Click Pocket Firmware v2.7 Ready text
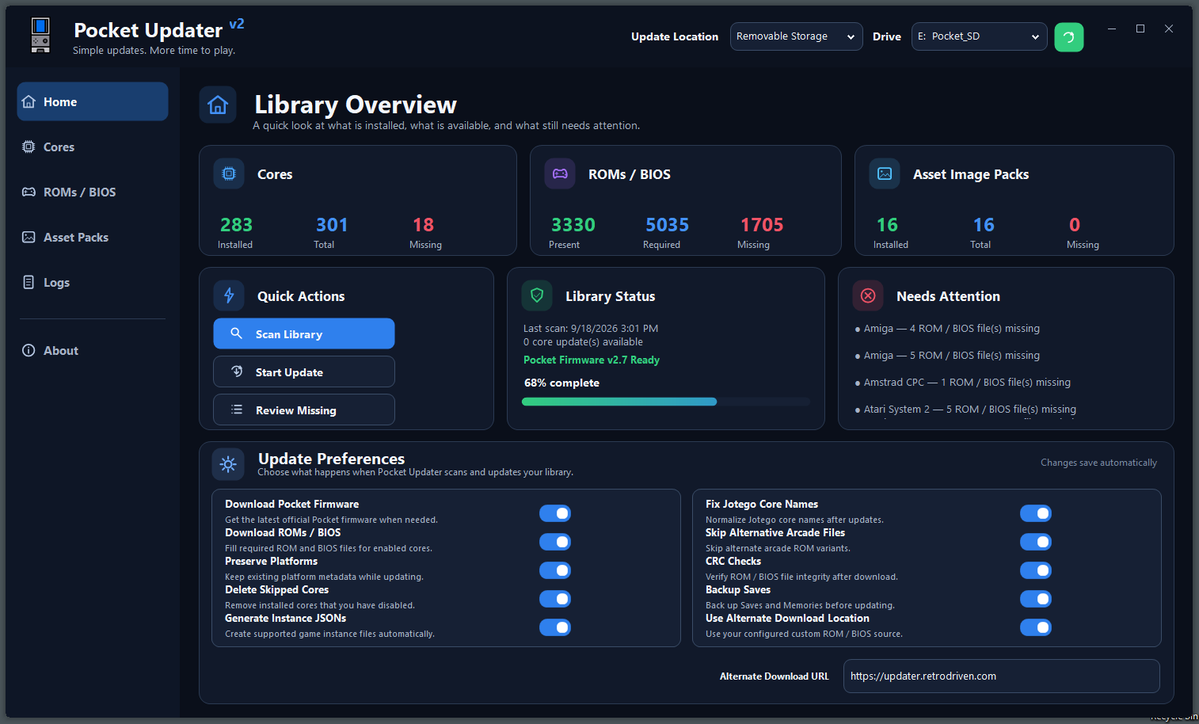 [591, 359]
